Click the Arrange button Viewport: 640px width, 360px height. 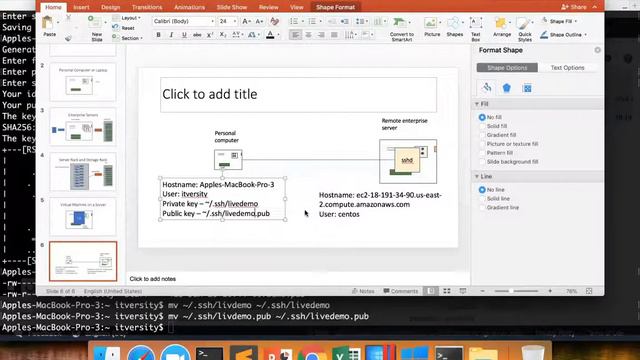click(x=502, y=27)
